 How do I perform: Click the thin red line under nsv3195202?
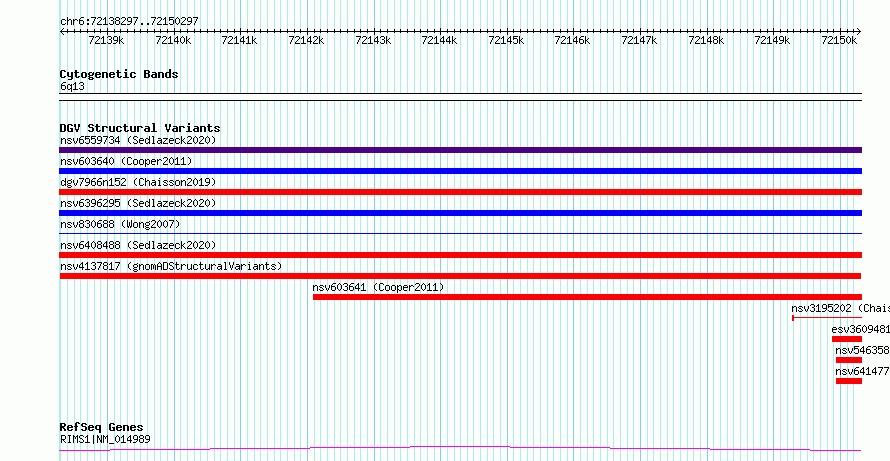pos(827,318)
